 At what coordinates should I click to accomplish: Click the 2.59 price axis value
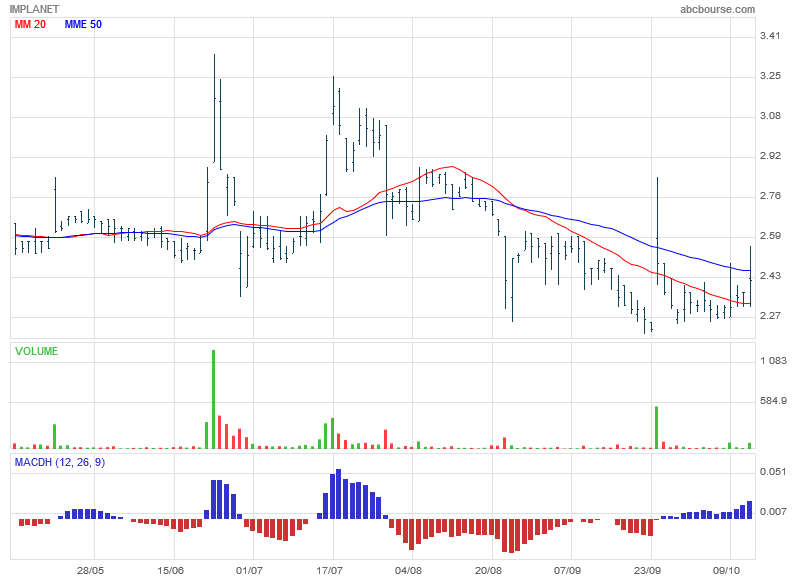click(770, 236)
